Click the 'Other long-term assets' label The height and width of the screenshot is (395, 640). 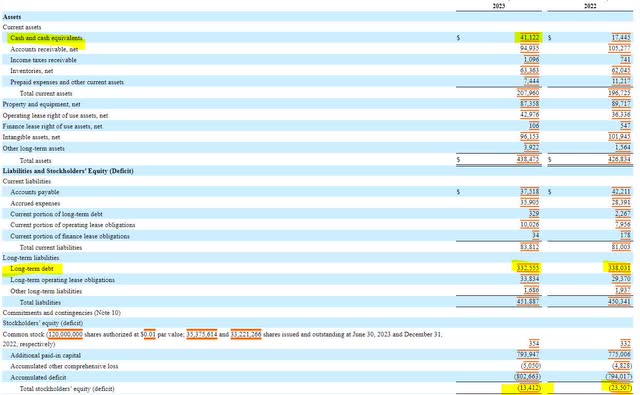pos(33,149)
